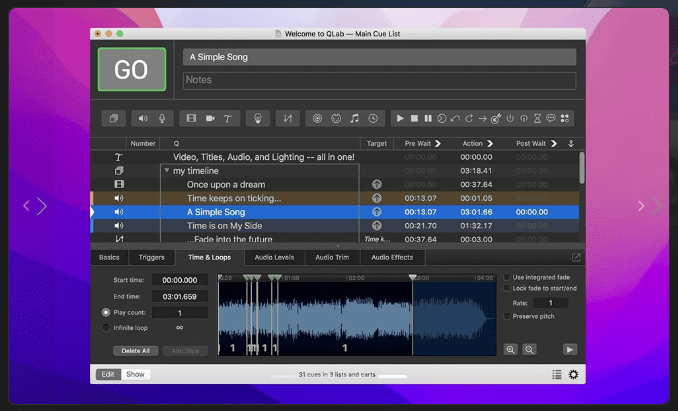Image resolution: width=678 pixels, height=411 pixels.
Task: Add a Memo cue (speech bubble icon)
Action: click(x=551, y=118)
